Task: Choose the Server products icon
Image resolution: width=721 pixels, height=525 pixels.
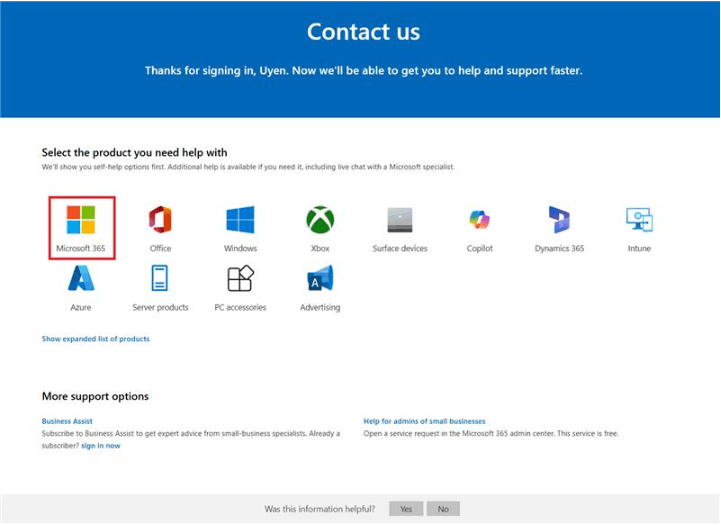Action: (160, 278)
